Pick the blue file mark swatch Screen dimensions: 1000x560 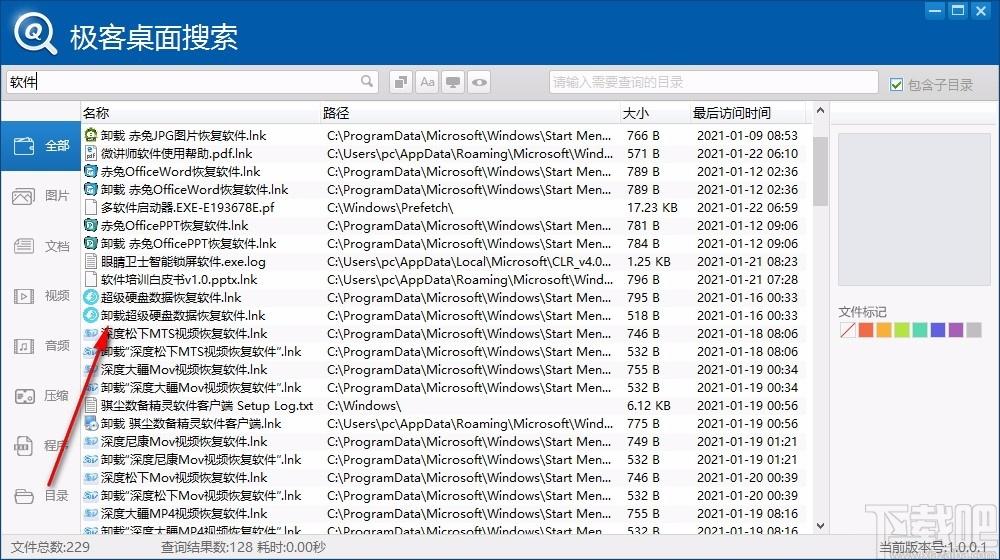938,330
